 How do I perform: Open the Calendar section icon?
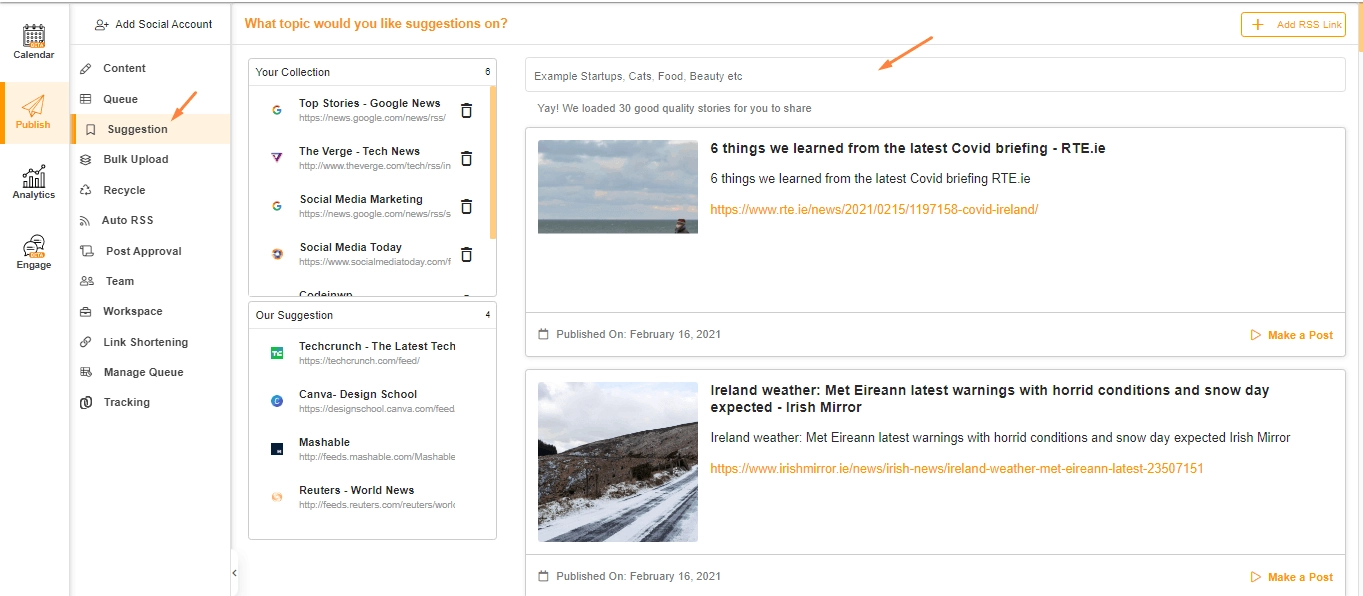pos(34,36)
